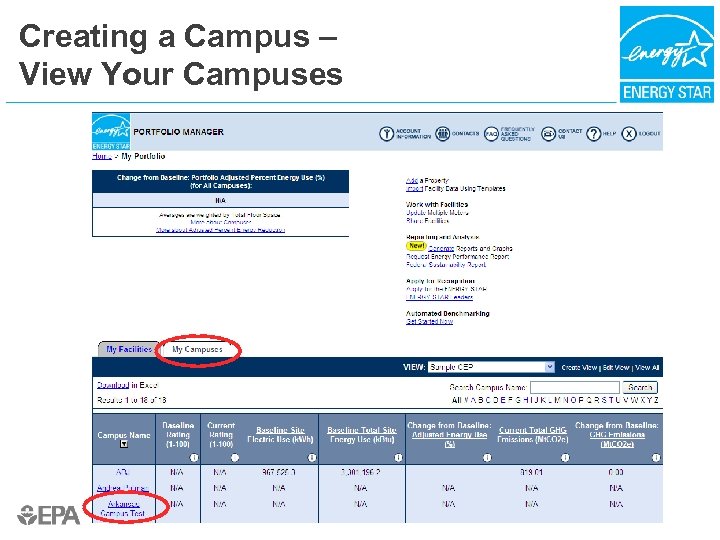Filter campuses by the All alphabet link
Screen dimensions: 720x540
(x=456, y=400)
